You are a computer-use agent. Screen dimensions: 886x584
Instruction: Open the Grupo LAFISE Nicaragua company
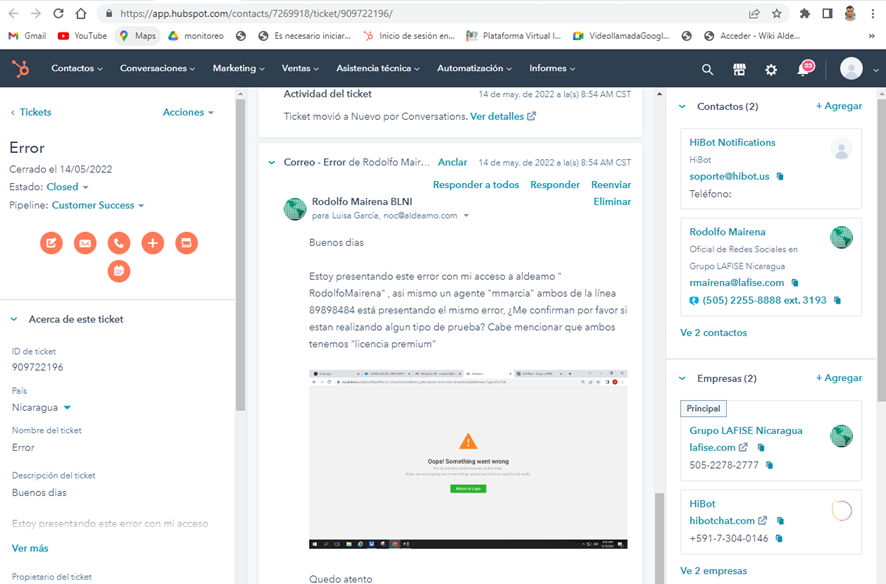coord(745,430)
